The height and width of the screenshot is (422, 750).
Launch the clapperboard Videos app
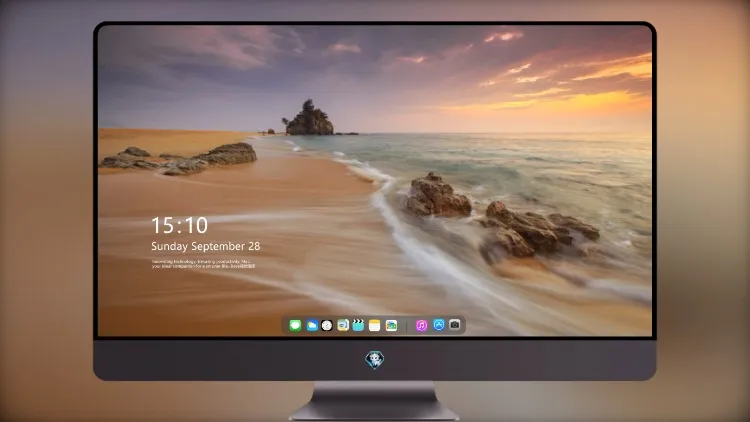[358, 325]
